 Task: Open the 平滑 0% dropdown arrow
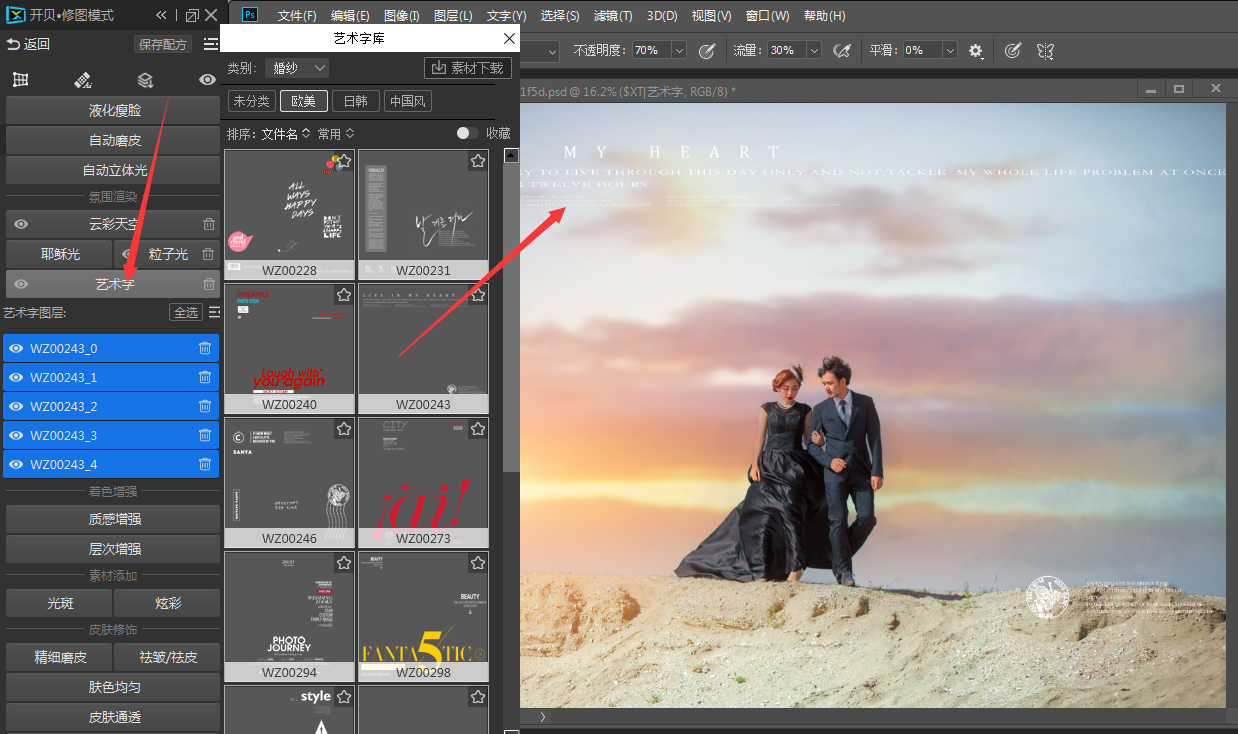[x=949, y=50]
